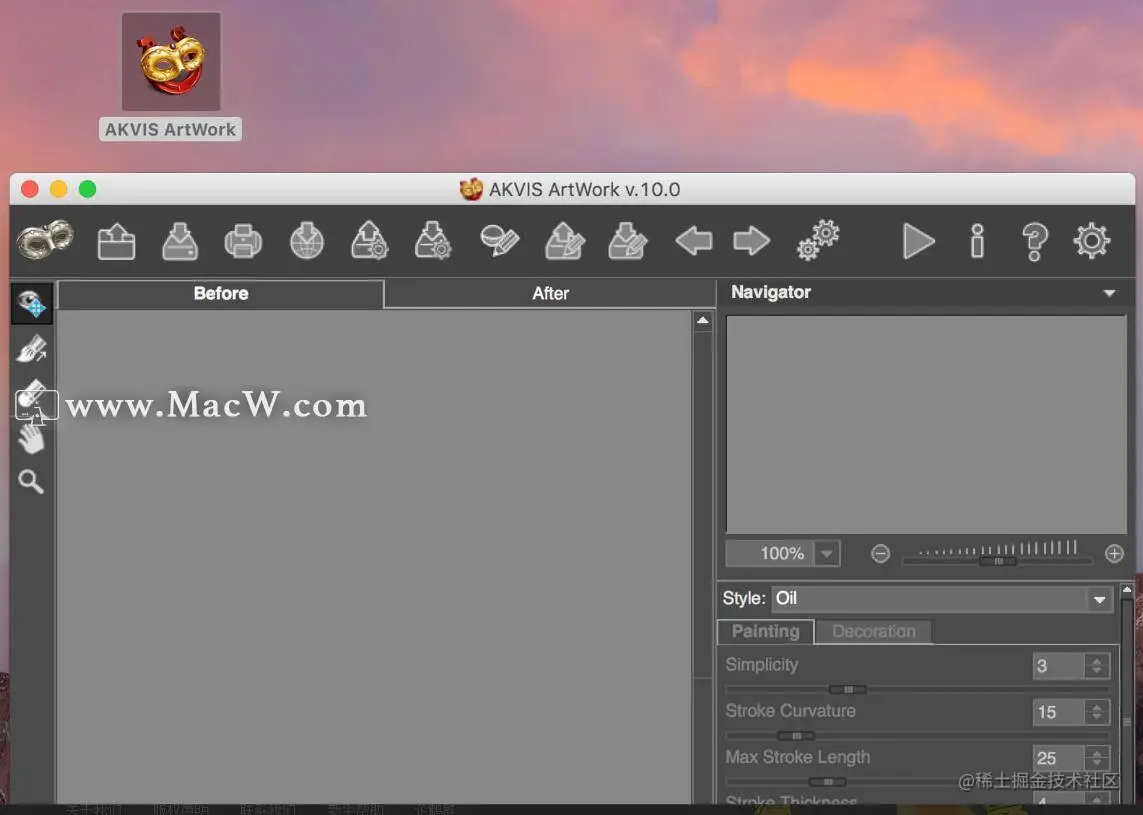
Task: Zoom in with the plus button
Action: pyautogui.click(x=1114, y=554)
